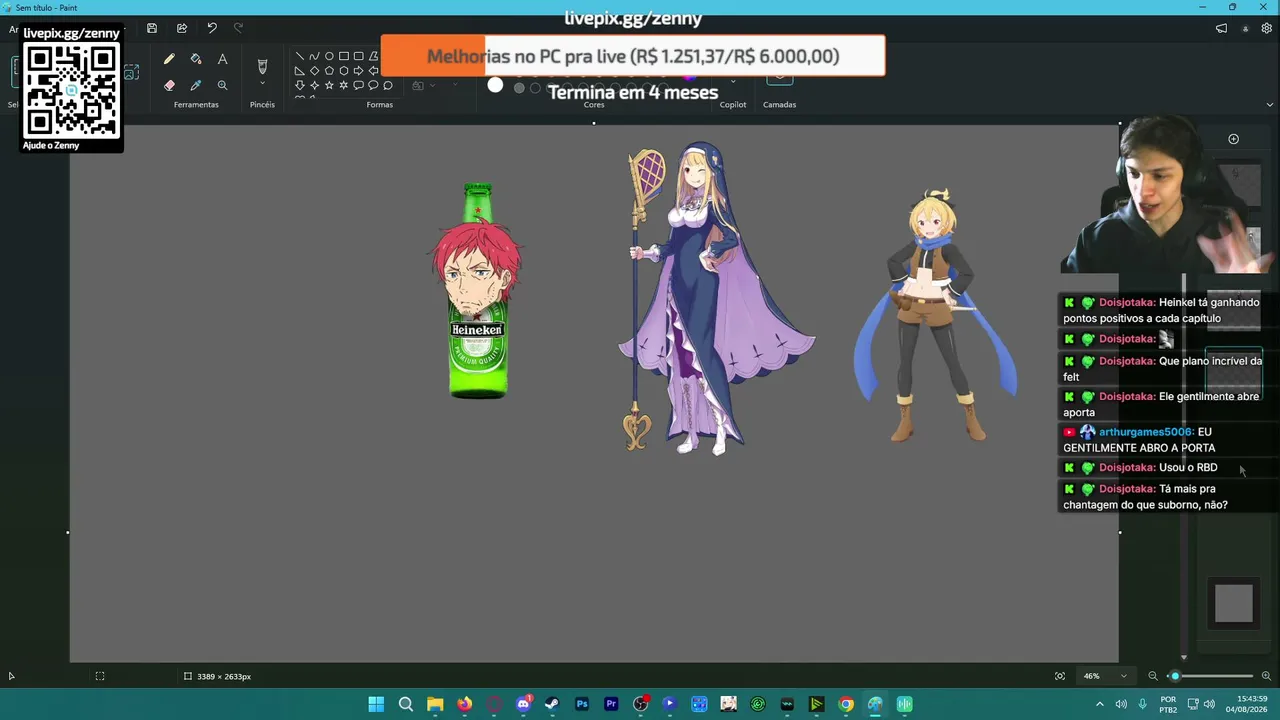Image resolution: width=1280 pixels, height=720 pixels.
Task: Select the Pencil tool
Action: [169, 60]
